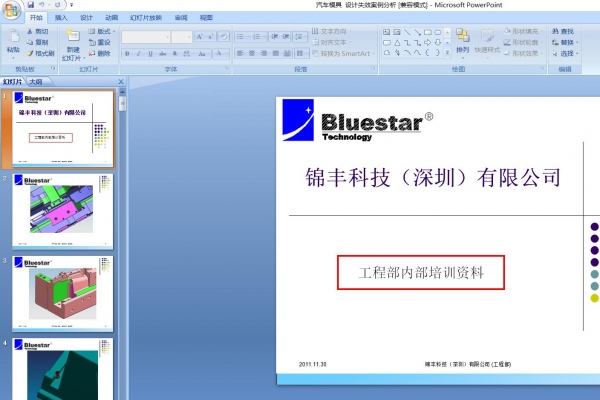Click 重设 to reset the slide
The width and height of the screenshot is (600, 400).
[99, 42]
